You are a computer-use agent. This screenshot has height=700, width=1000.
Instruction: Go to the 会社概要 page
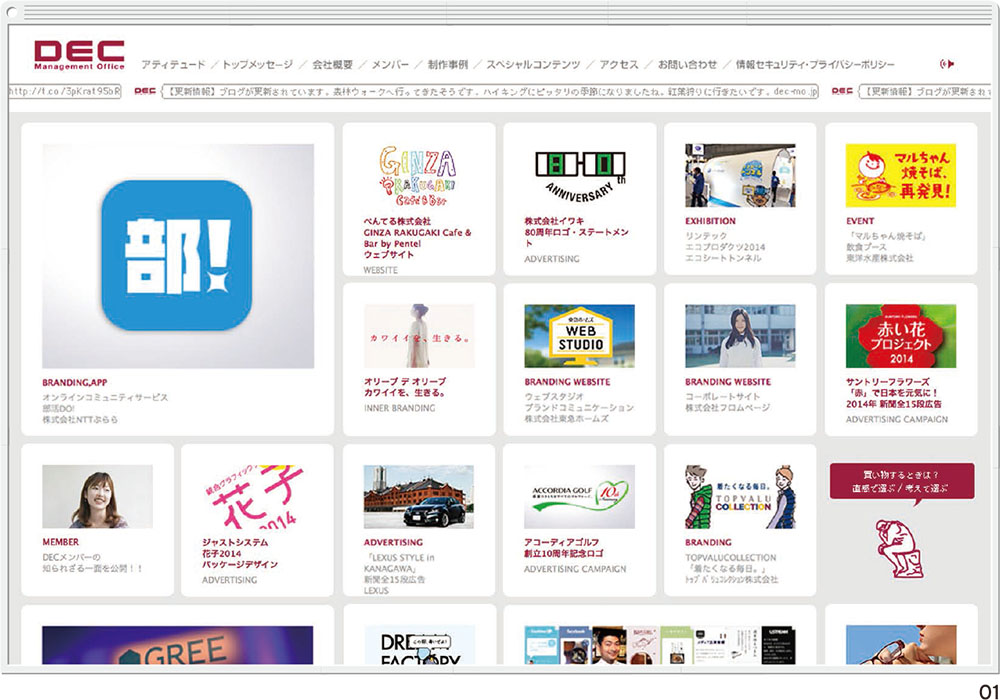pyautogui.click(x=332, y=64)
